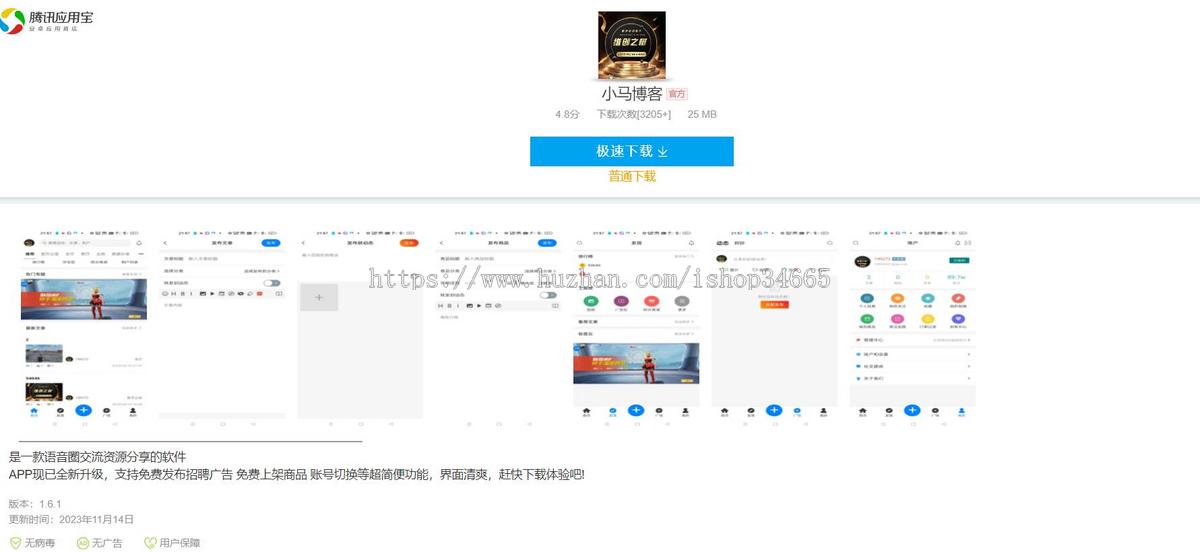Screen dimensions: 1200x552
Task: Click the 更新时间：2023年11月14日 text
Action: click(x=71, y=519)
